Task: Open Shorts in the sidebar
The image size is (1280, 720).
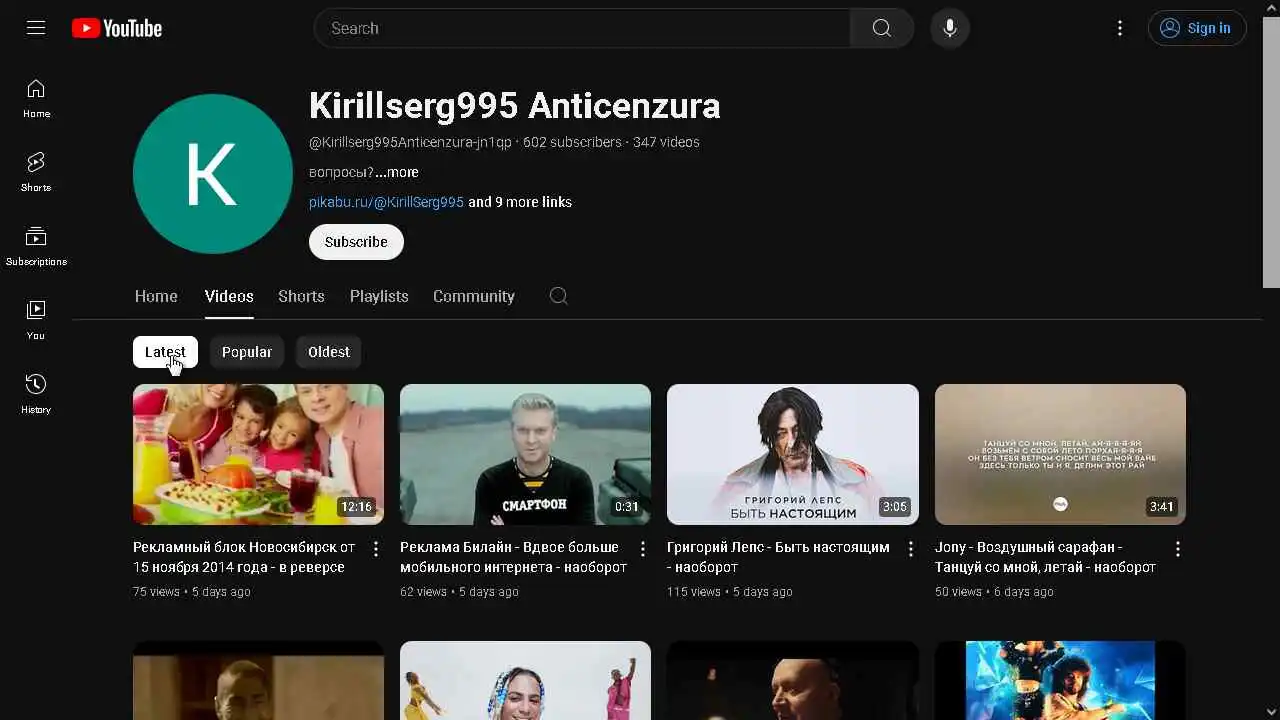Action: (36, 172)
